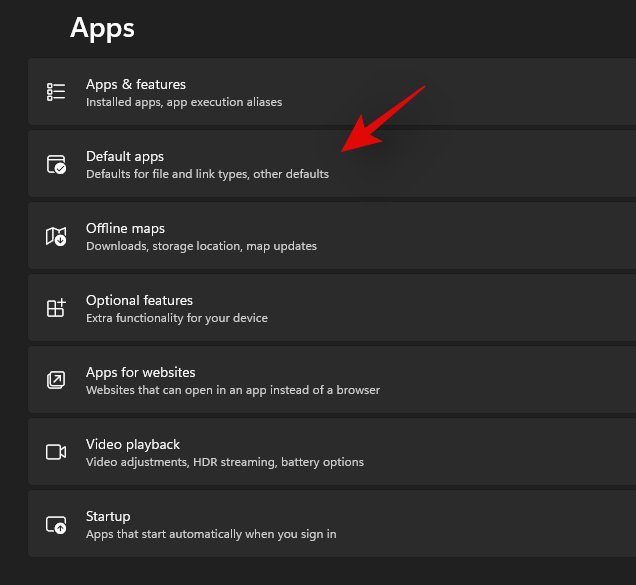Open the Apps & features settings
Screen dimensions: 636x585
click(x=136, y=85)
